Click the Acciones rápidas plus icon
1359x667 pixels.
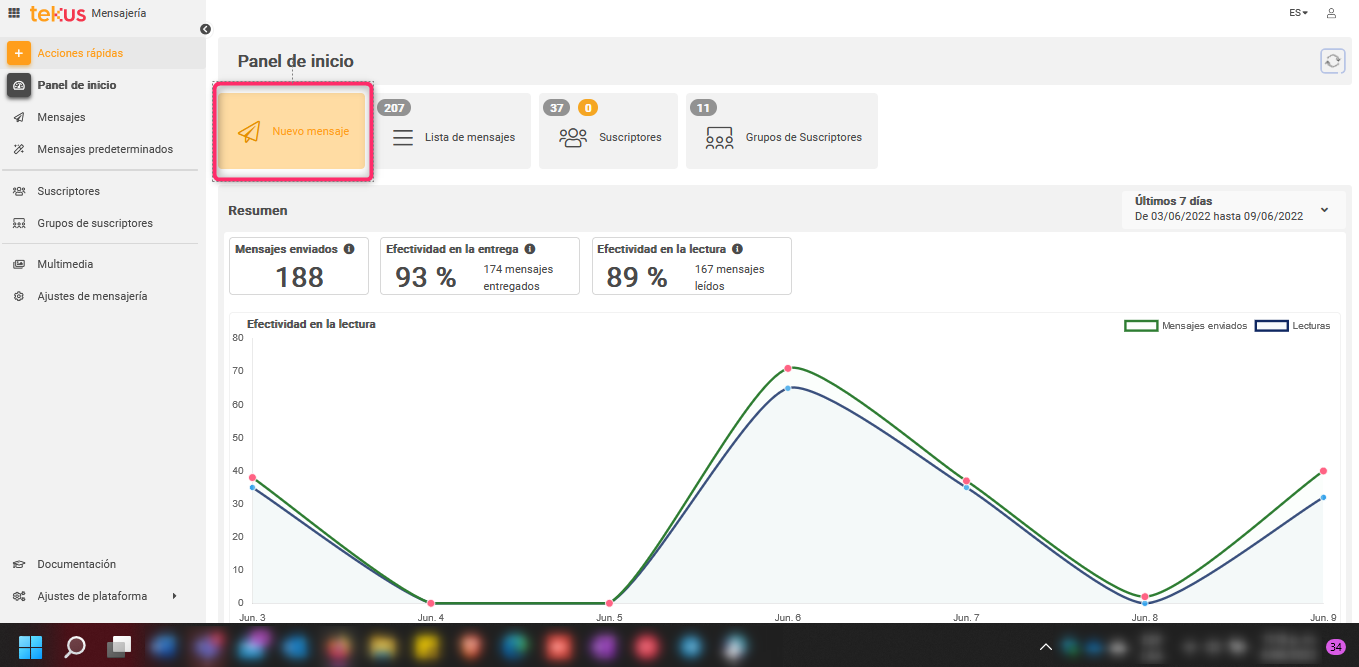(x=19, y=53)
